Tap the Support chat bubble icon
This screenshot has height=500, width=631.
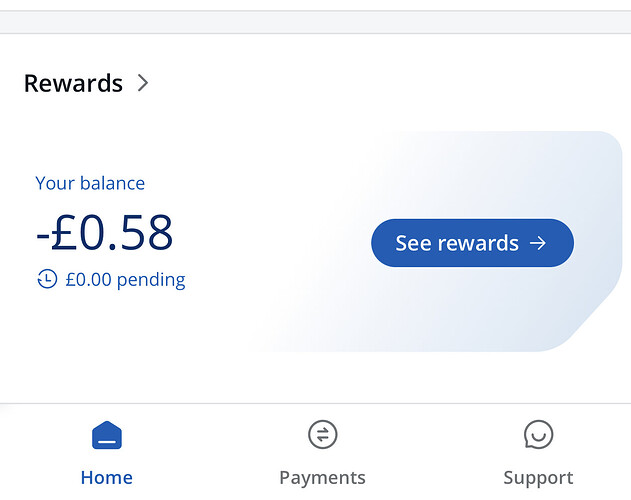point(538,434)
